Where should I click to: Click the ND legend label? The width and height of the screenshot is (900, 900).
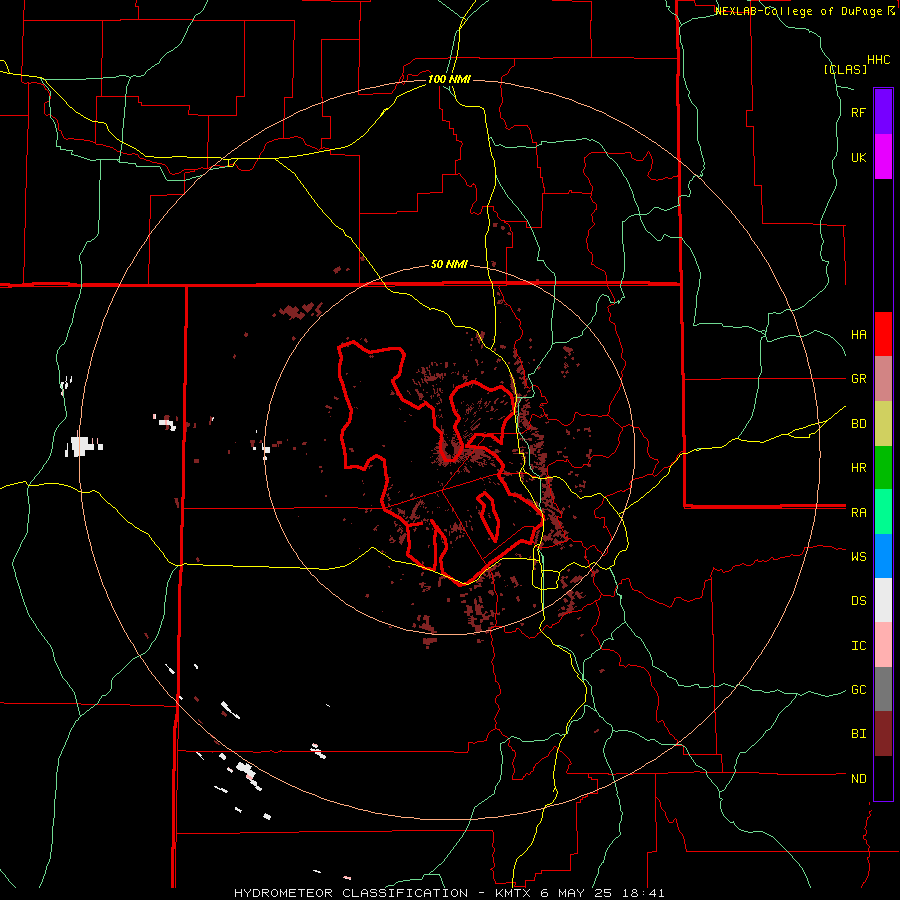[x=858, y=778]
